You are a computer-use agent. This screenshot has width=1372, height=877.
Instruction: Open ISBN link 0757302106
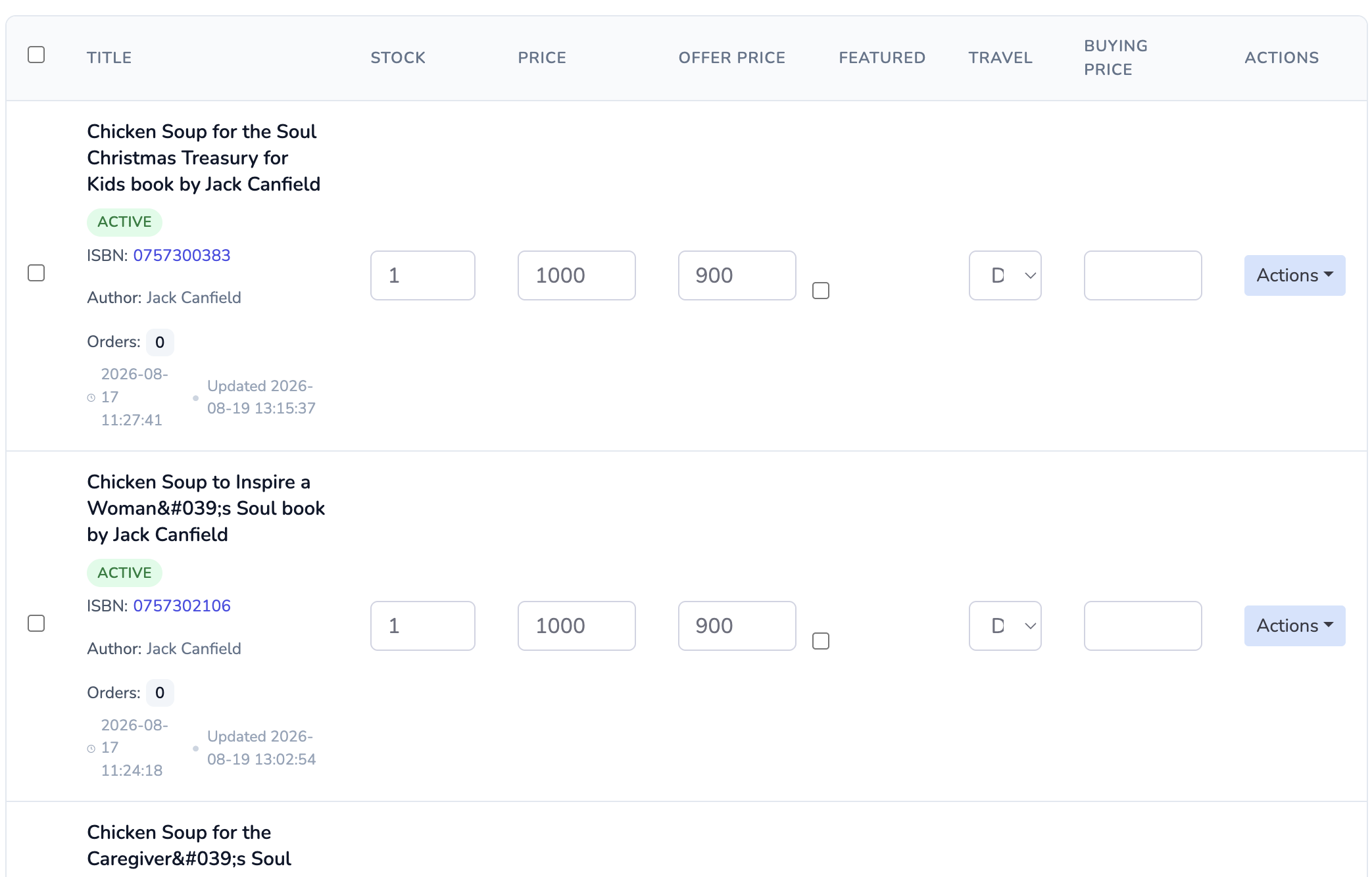point(182,605)
